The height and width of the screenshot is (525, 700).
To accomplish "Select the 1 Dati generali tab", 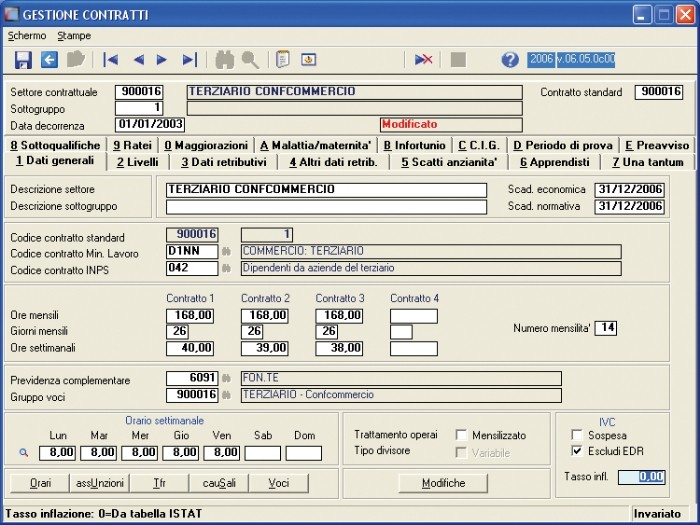I will 55,161.
